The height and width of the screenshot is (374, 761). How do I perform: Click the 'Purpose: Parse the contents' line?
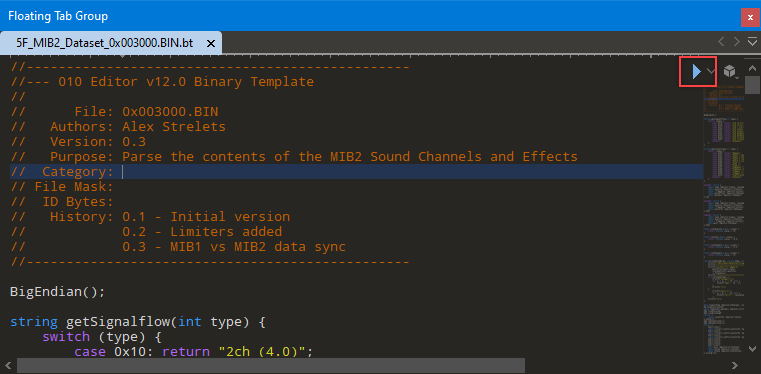[294, 157]
